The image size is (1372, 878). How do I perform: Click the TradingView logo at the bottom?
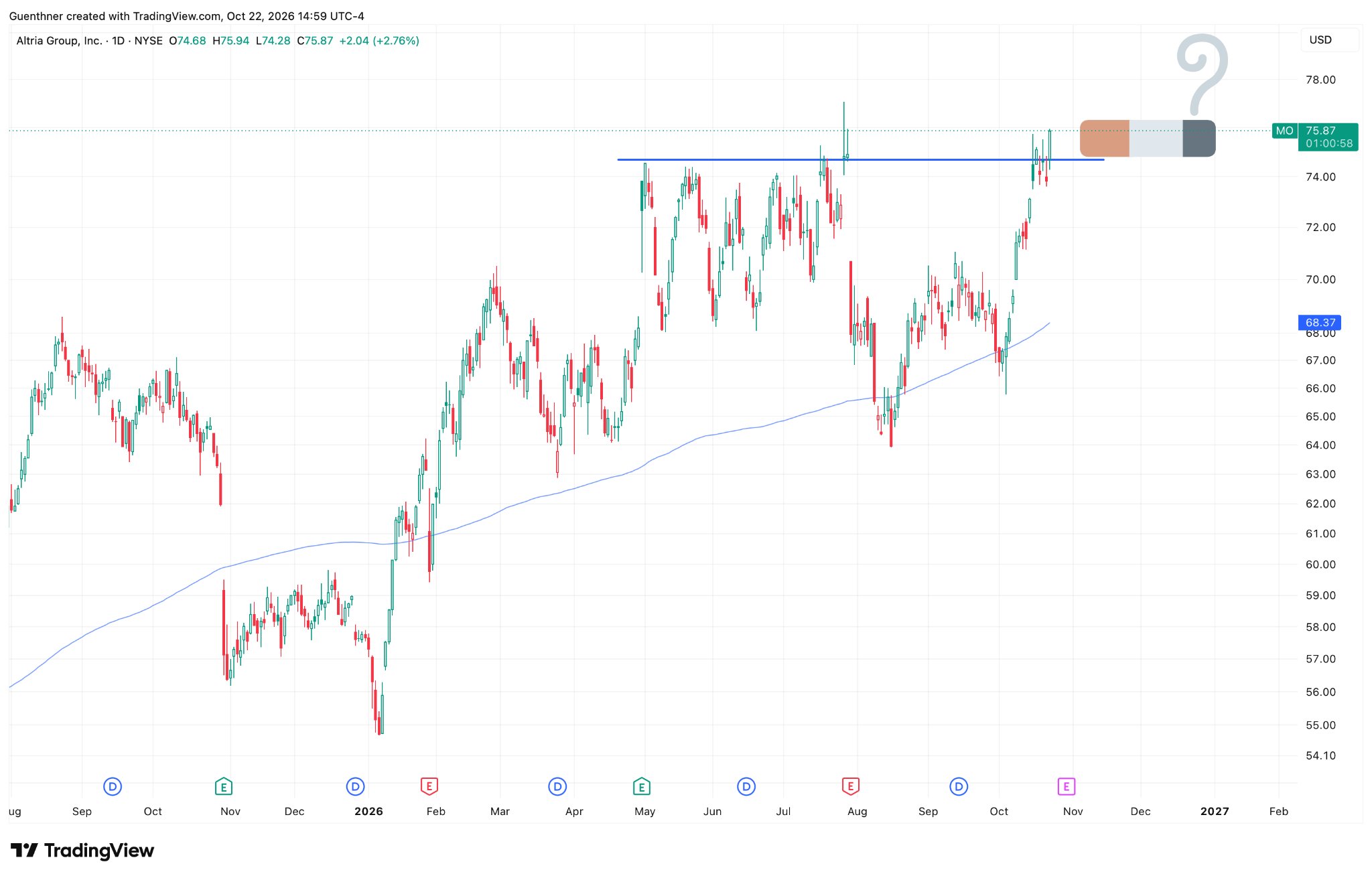[x=82, y=851]
